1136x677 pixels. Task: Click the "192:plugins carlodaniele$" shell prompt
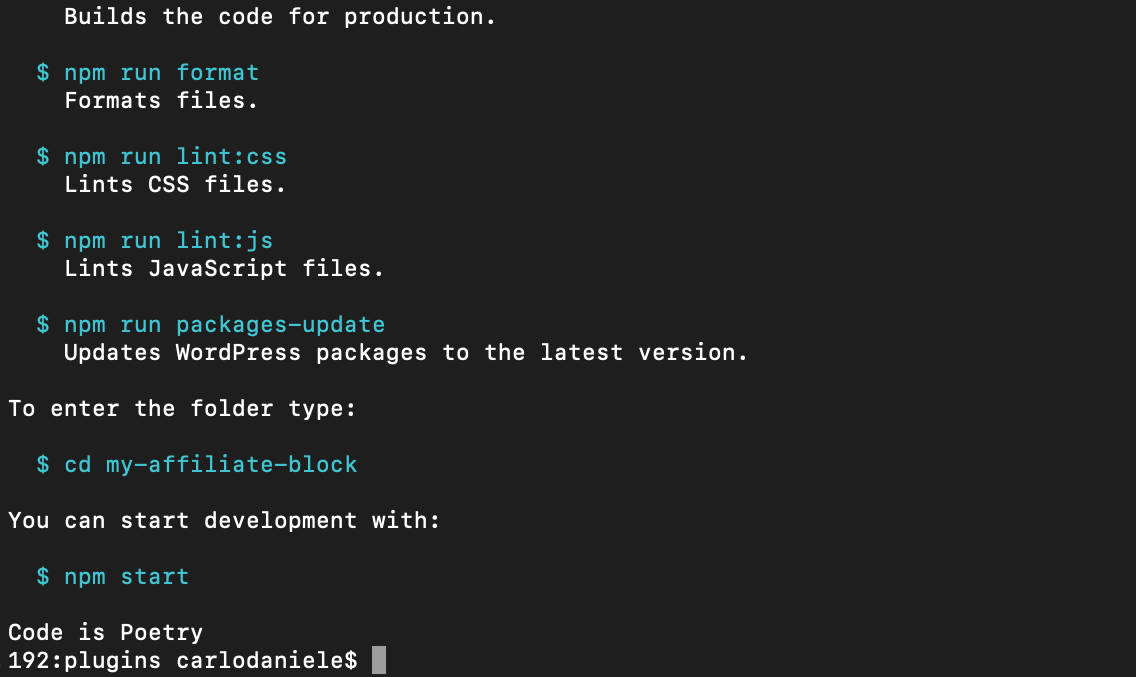[182, 661]
